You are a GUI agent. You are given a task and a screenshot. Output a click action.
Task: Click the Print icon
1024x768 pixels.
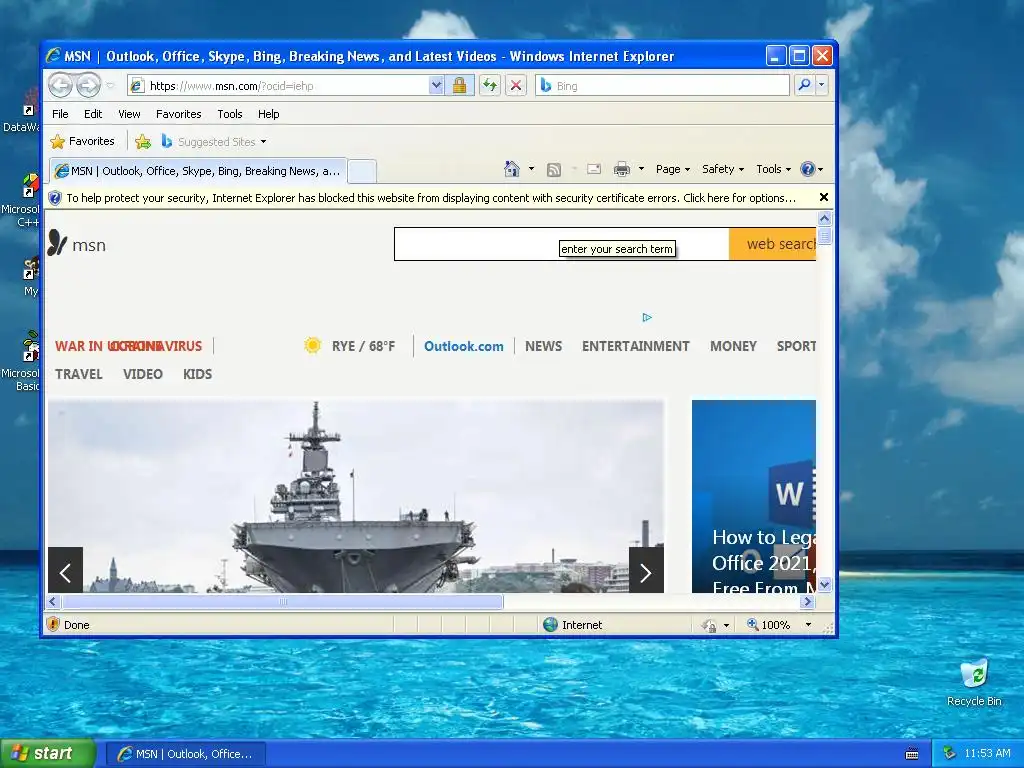(622, 169)
